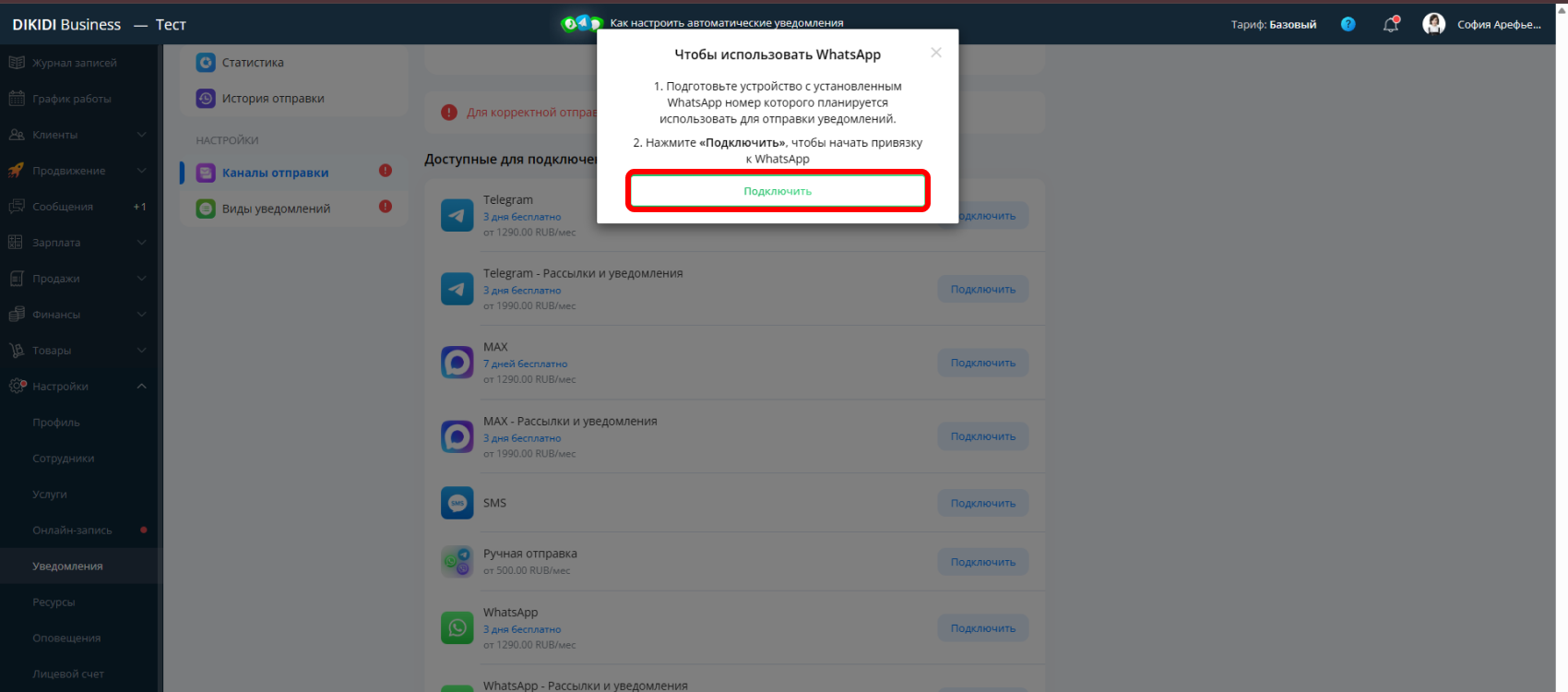Click Подключить next to the SMS channel
This screenshot has height=692, width=1568.
[983, 503]
